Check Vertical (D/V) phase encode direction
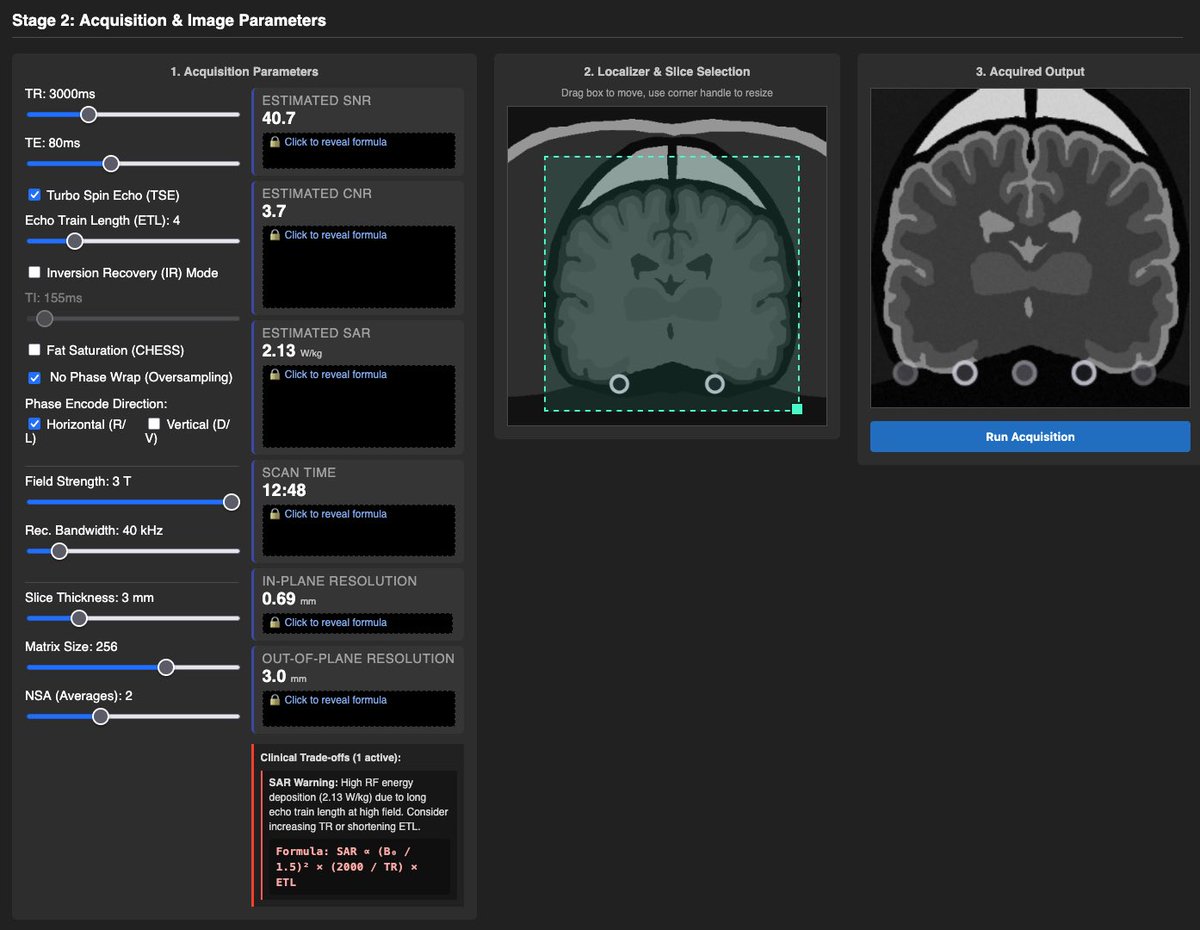 coord(154,424)
